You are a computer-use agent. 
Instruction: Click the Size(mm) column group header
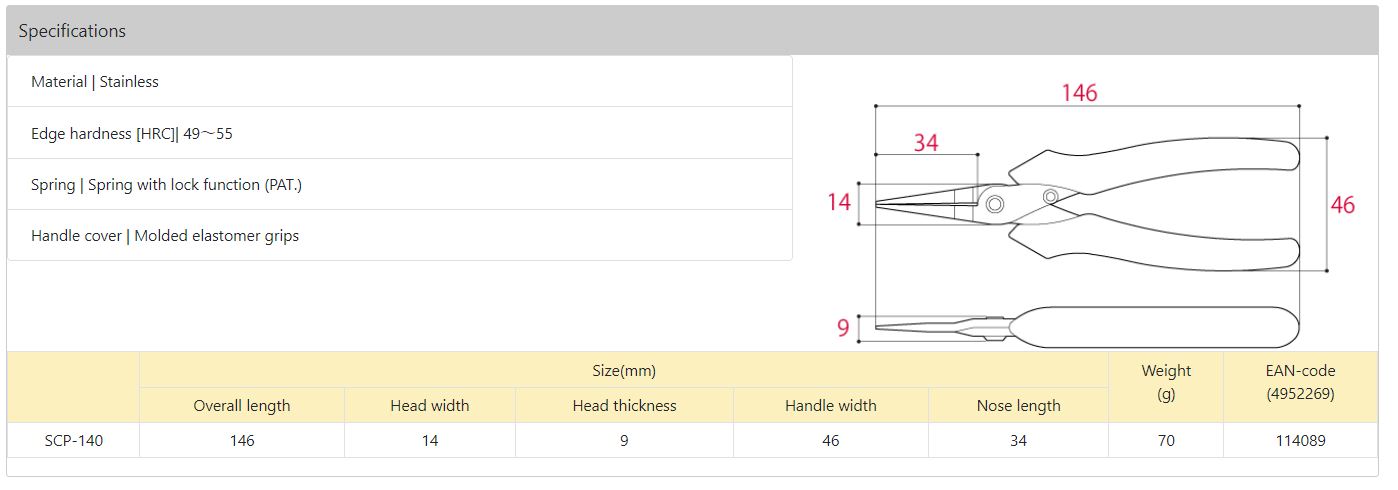(624, 371)
